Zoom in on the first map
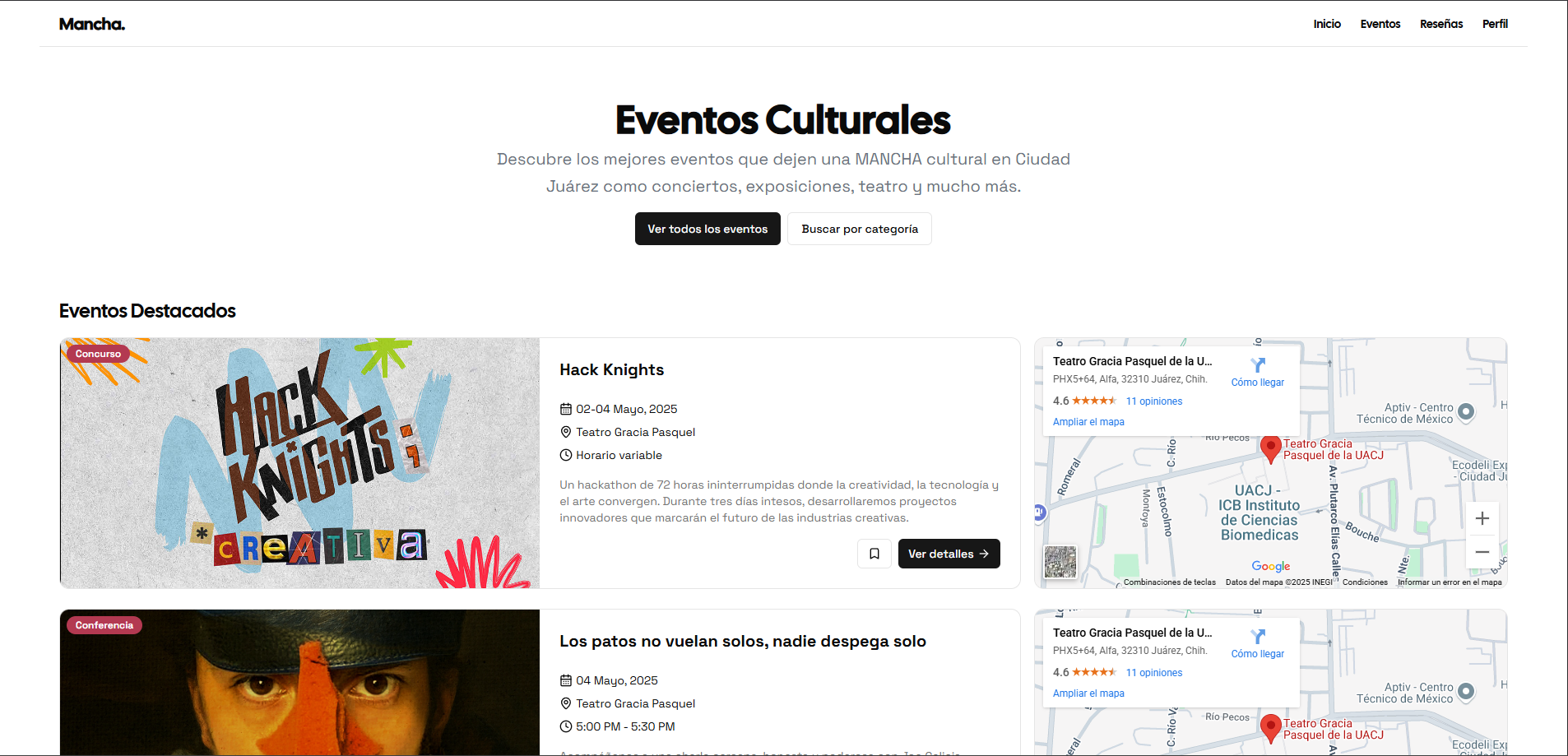Image resolution: width=1568 pixels, height=756 pixels. pos(1482,518)
